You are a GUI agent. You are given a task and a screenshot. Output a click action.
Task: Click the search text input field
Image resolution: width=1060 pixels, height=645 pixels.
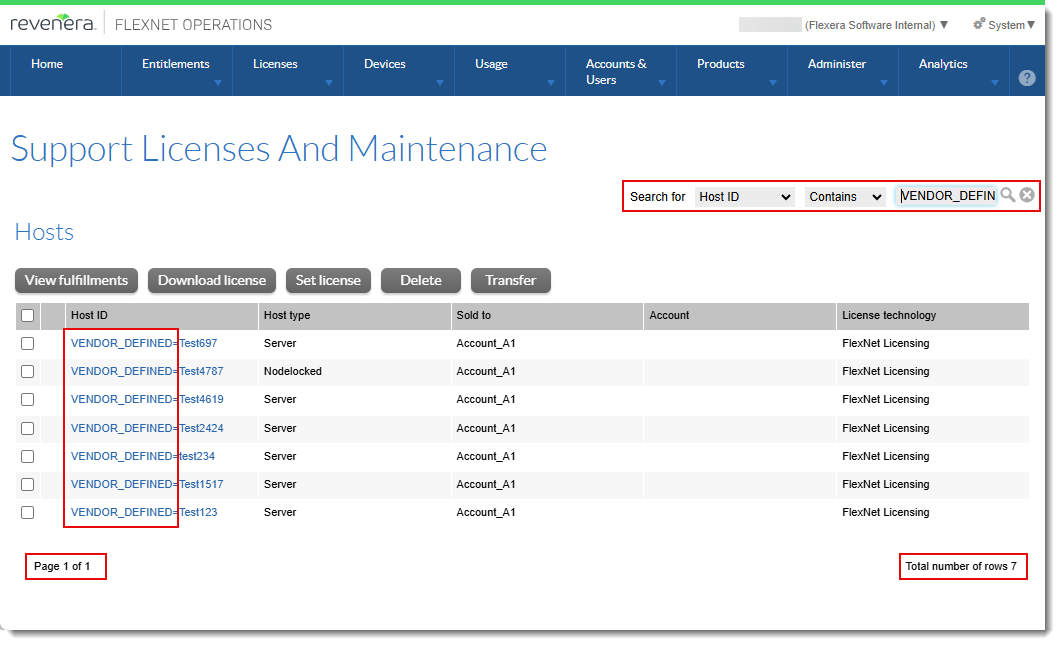pyautogui.click(x=947, y=196)
